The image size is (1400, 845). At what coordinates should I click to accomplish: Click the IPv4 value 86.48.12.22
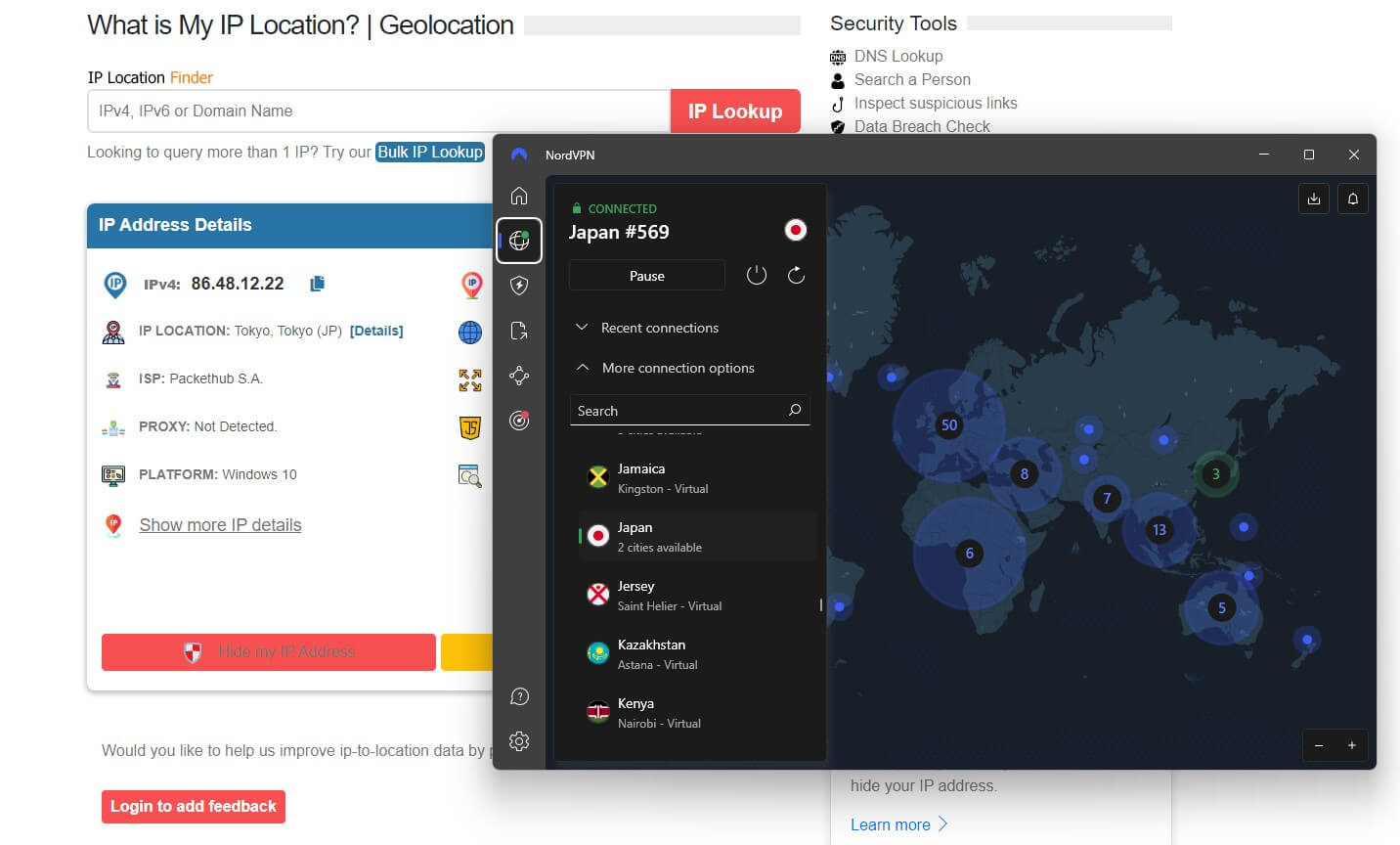click(x=238, y=284)
